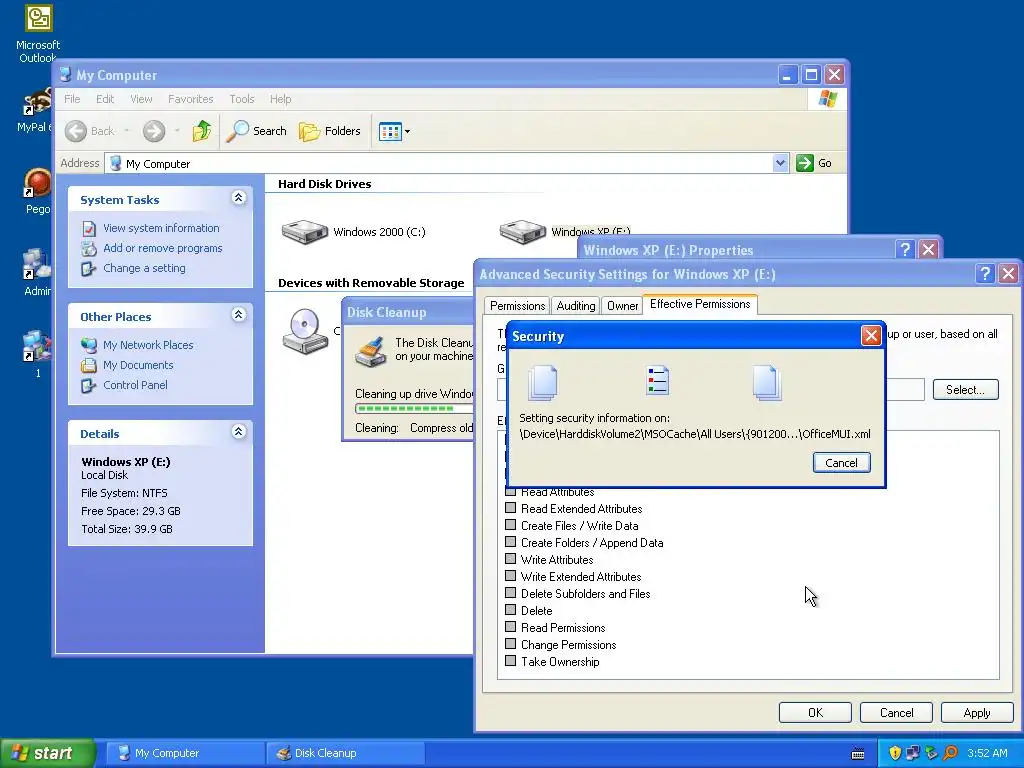Collapse the Details panel

pos(238,432)
